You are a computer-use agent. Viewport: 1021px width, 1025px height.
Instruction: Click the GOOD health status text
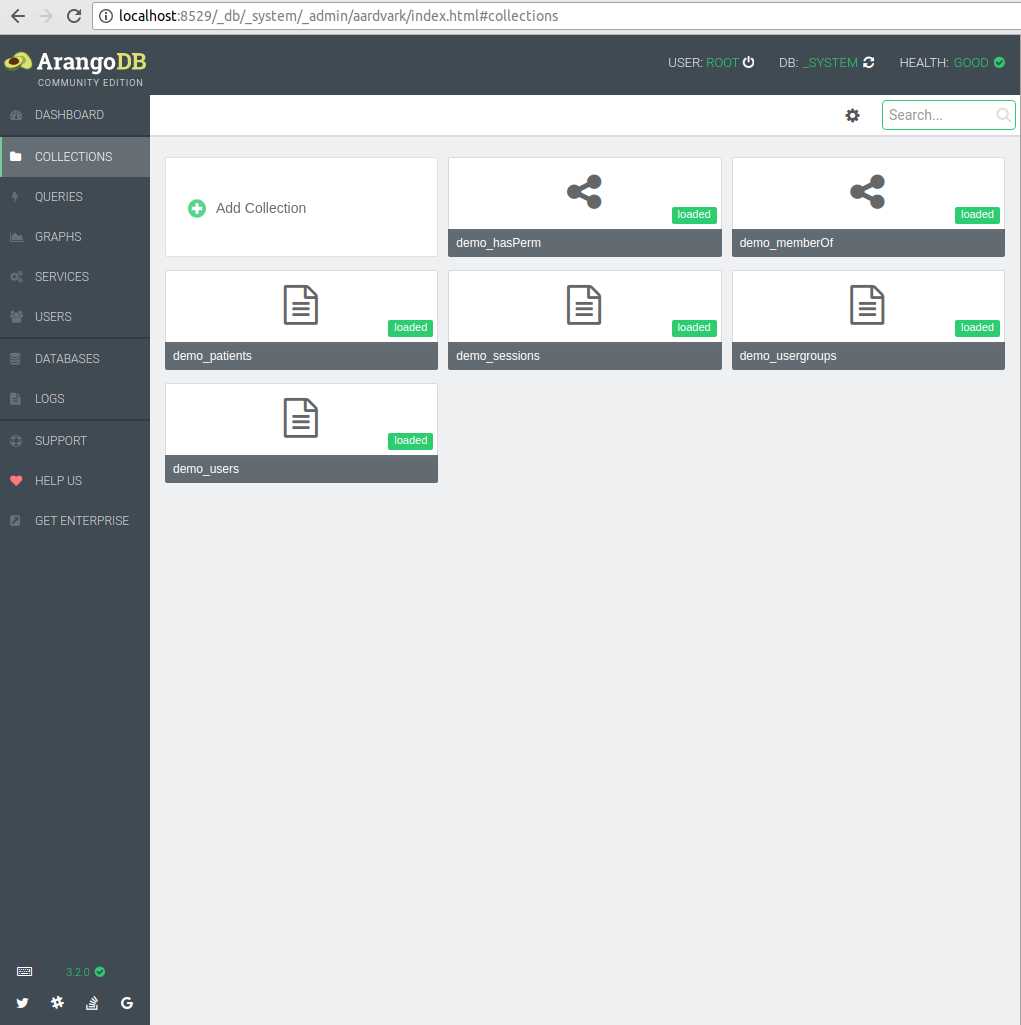971,63
